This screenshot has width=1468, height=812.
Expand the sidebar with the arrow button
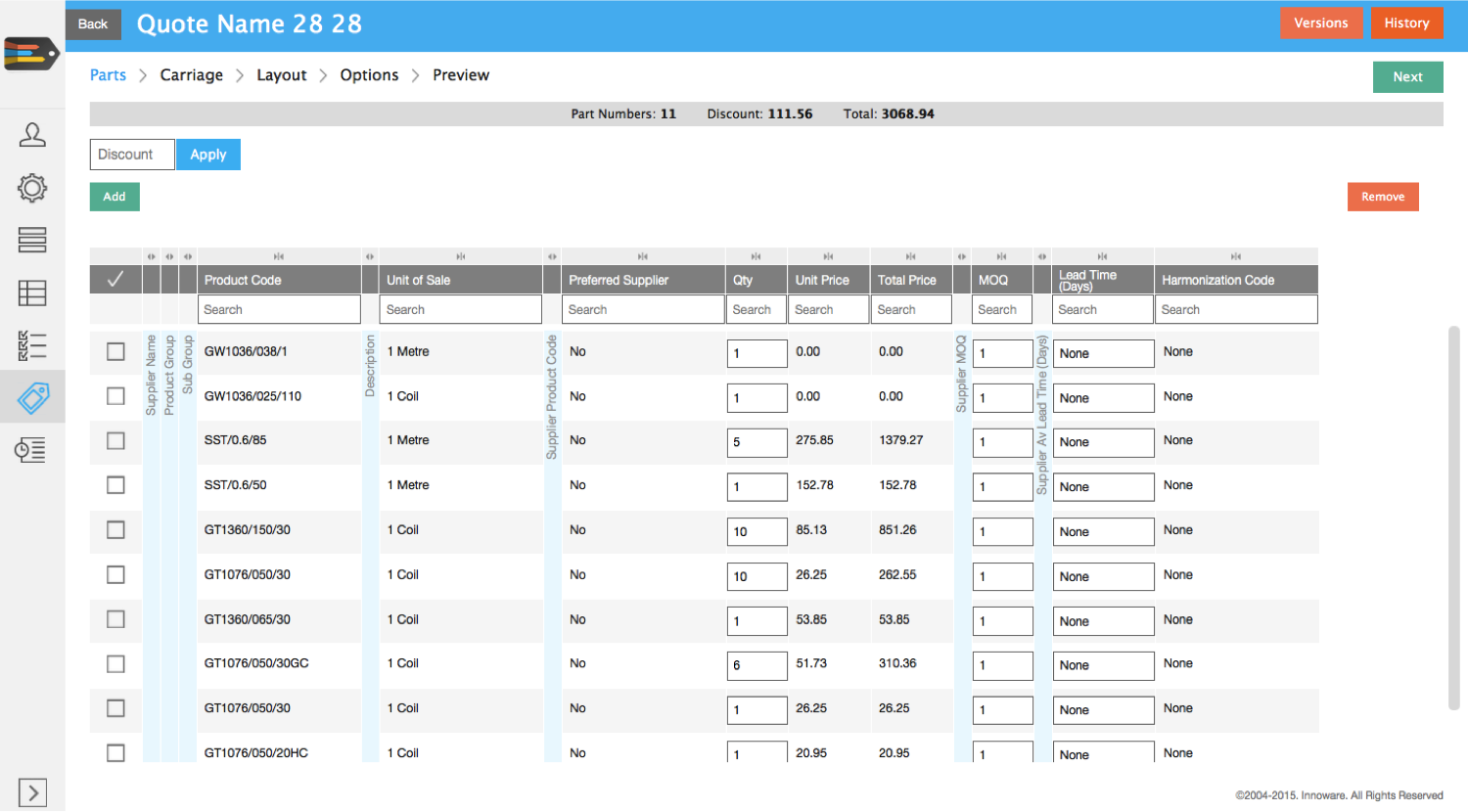pos(32,792)
